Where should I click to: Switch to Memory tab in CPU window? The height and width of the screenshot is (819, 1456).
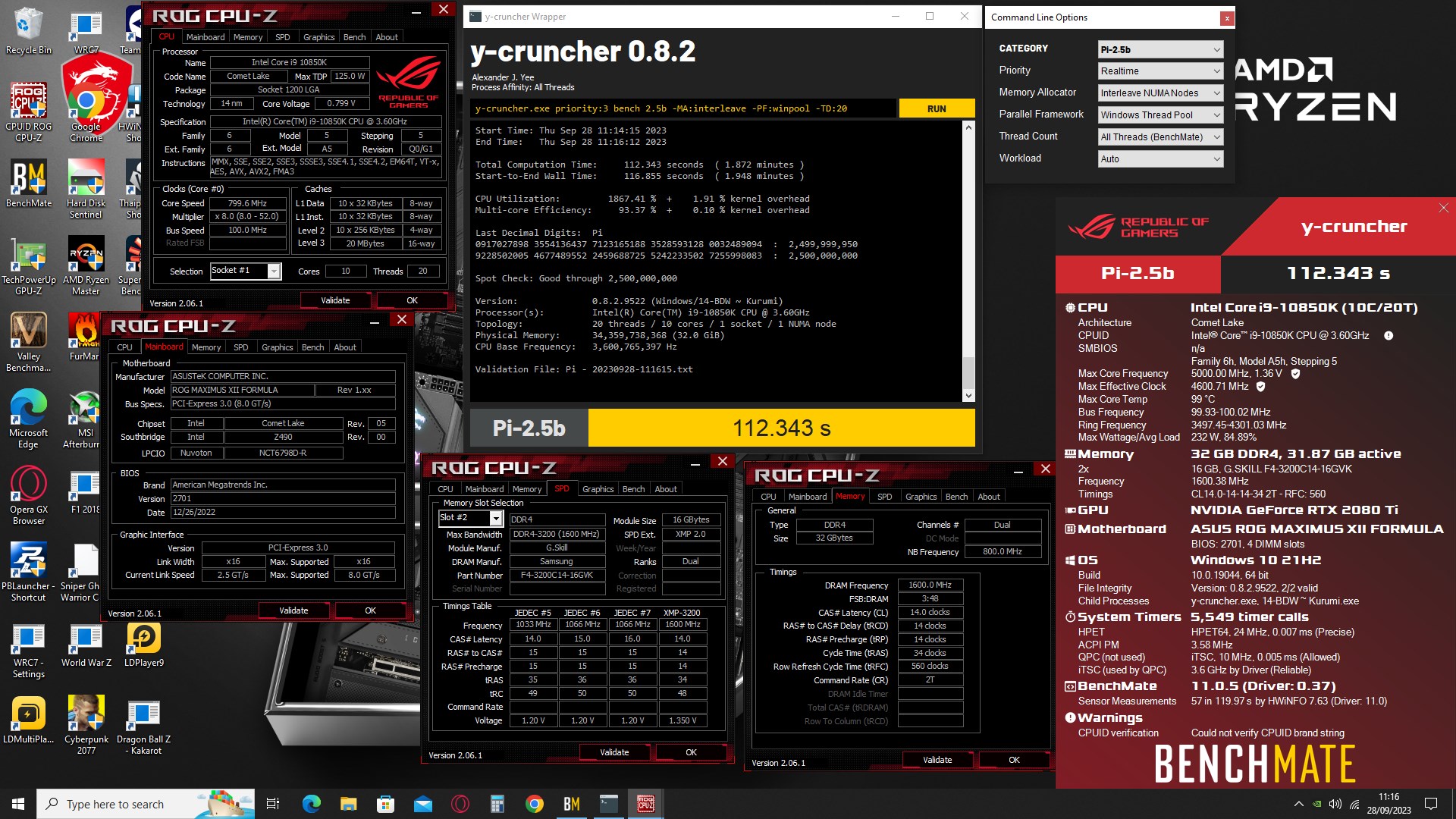(x=248, y=37)
